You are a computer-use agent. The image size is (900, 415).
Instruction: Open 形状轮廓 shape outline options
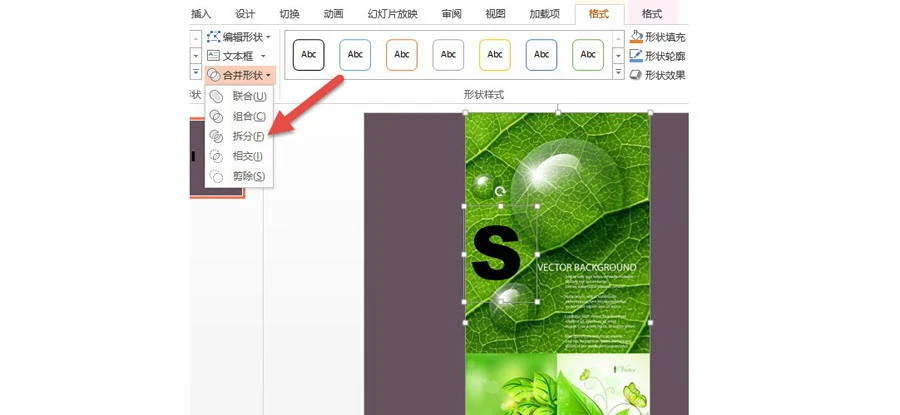point(658,56)
